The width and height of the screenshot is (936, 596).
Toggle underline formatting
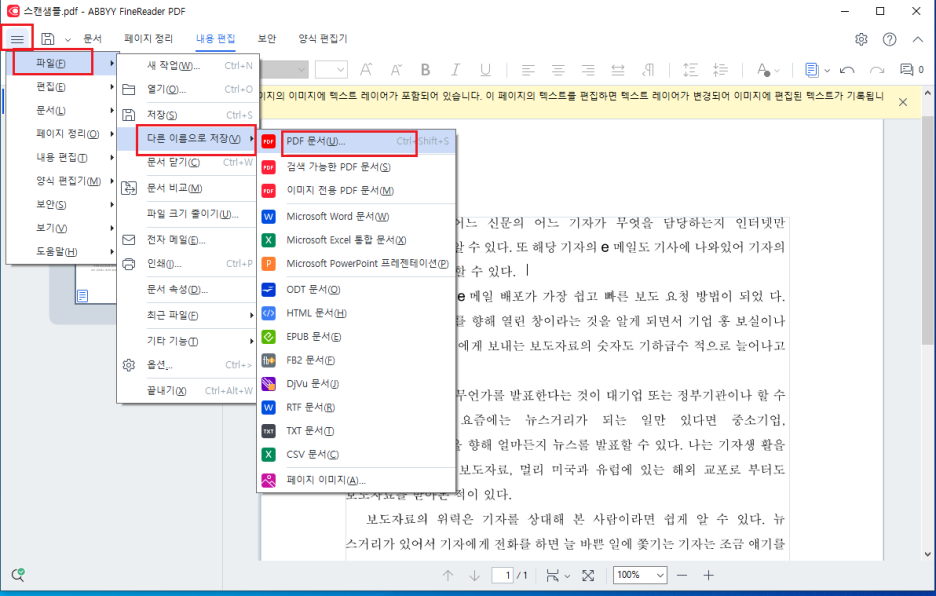point(485,70)
